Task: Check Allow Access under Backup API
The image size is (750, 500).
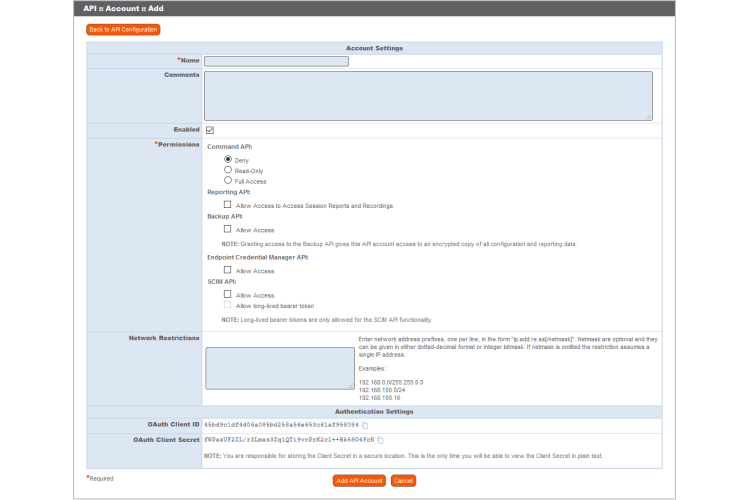Action: click(x=228, y=229)
